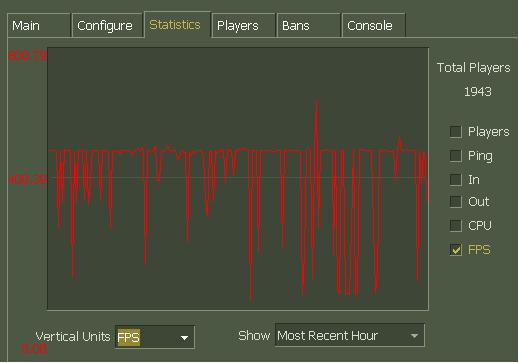Check the In traffic checkbox
The image size is (519, 363).
[455, 180]
